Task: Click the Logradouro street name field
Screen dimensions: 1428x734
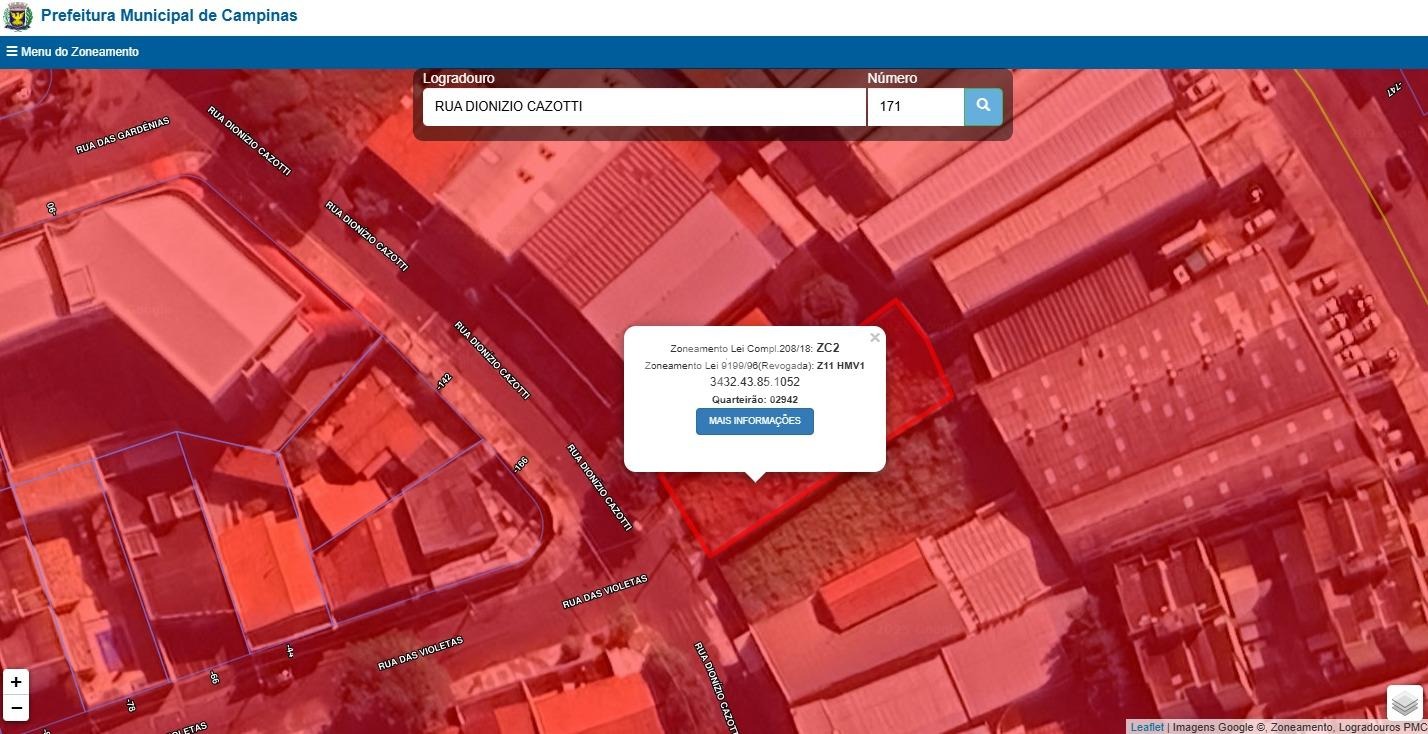Action: click(x=643, y=106)
